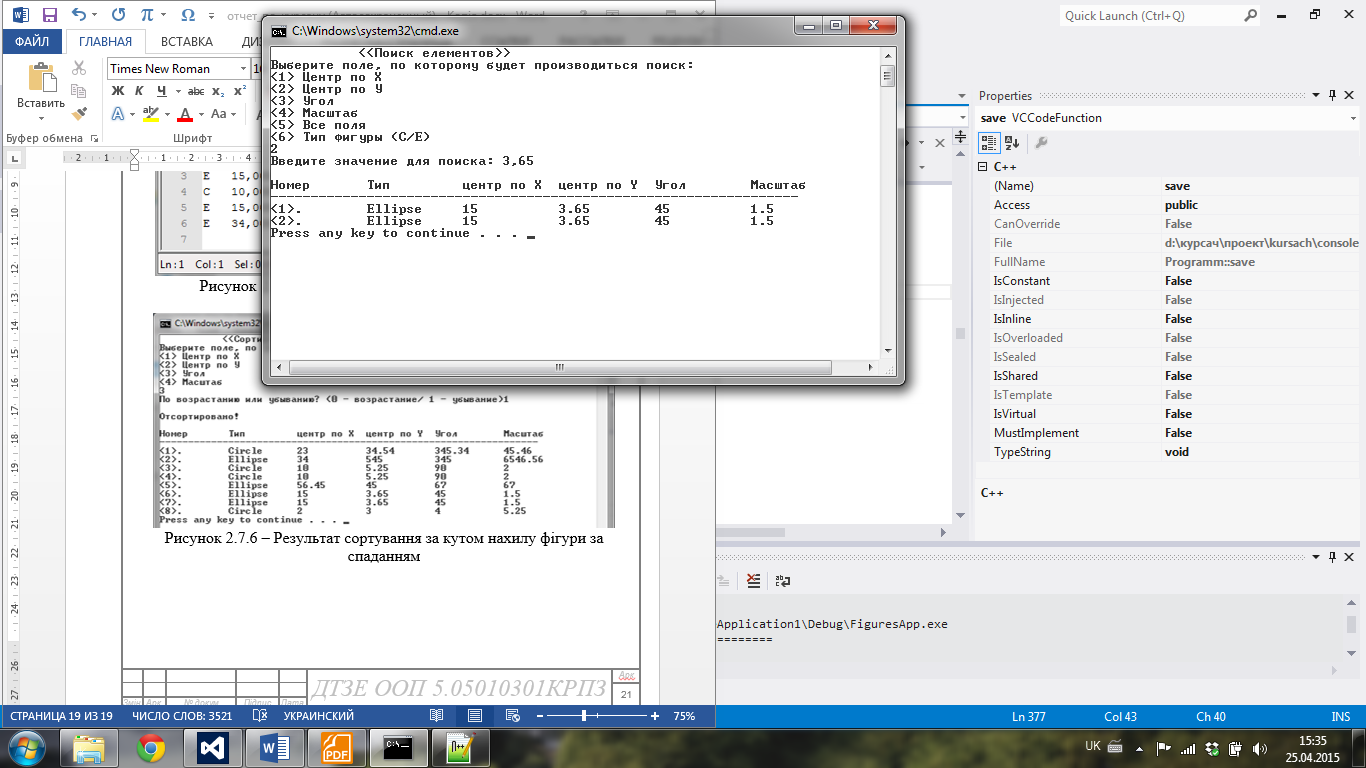1366x768 pixels.
Task: Repeat action with the redo icon
Action: (x=119, y=15)
